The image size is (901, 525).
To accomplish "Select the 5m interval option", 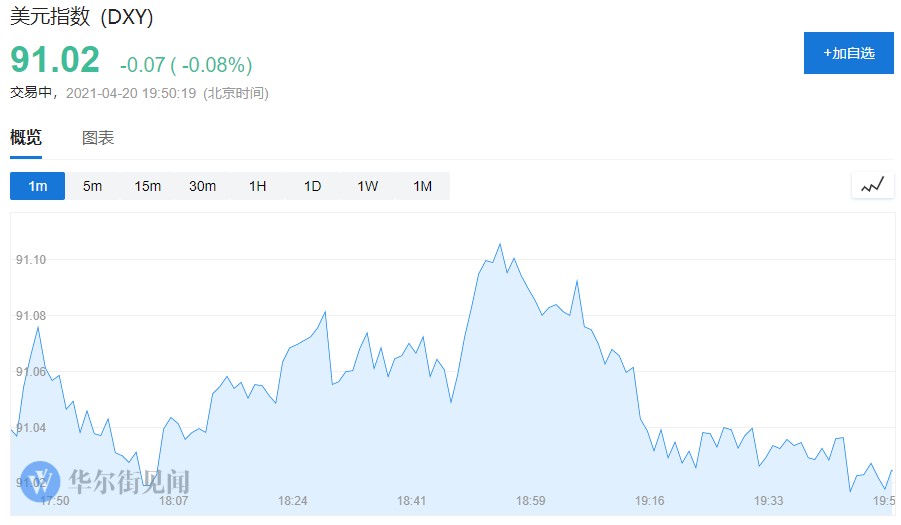I will click(93, 186).
